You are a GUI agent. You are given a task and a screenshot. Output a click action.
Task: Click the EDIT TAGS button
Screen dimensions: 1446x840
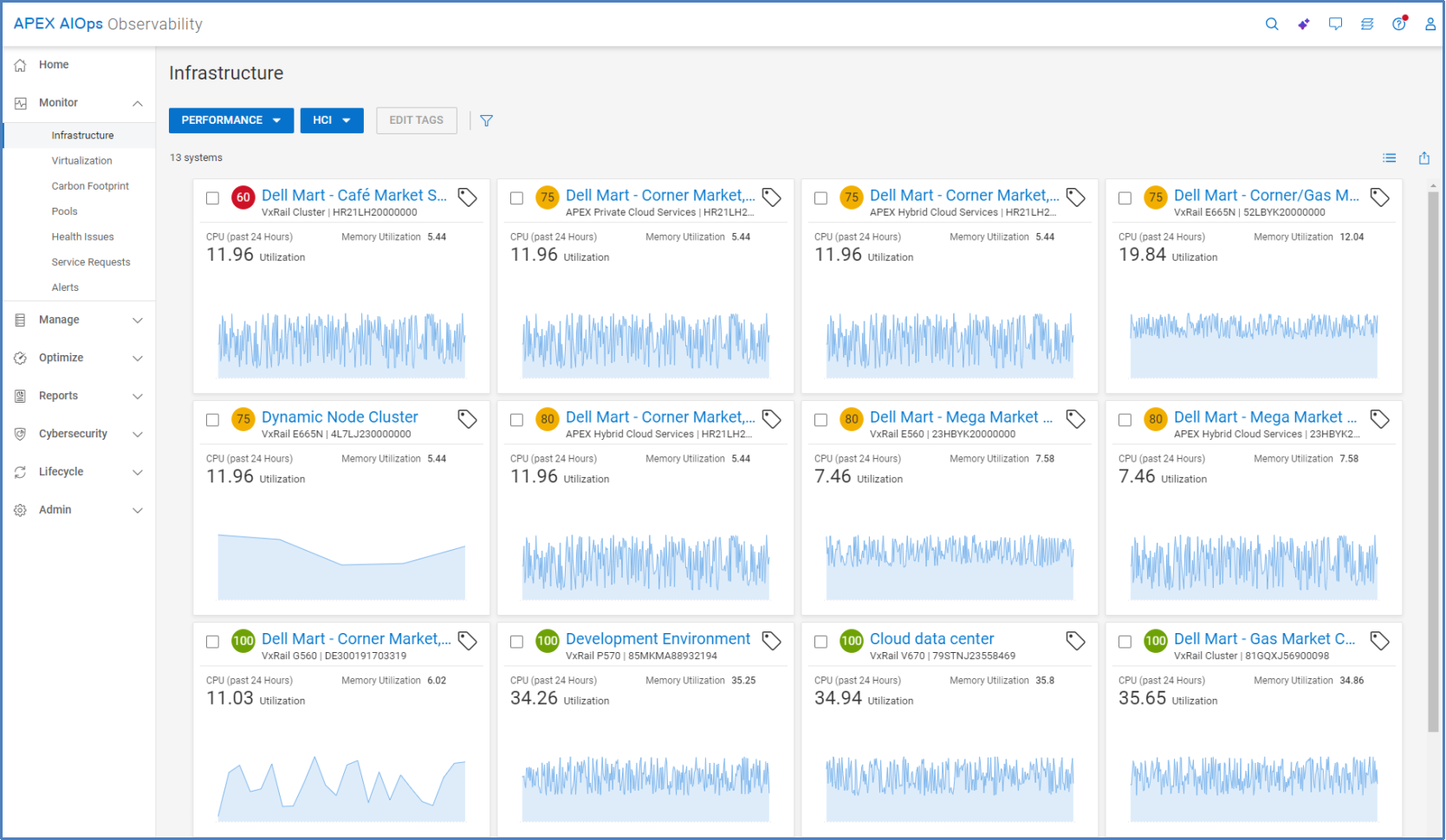point(417,120)
